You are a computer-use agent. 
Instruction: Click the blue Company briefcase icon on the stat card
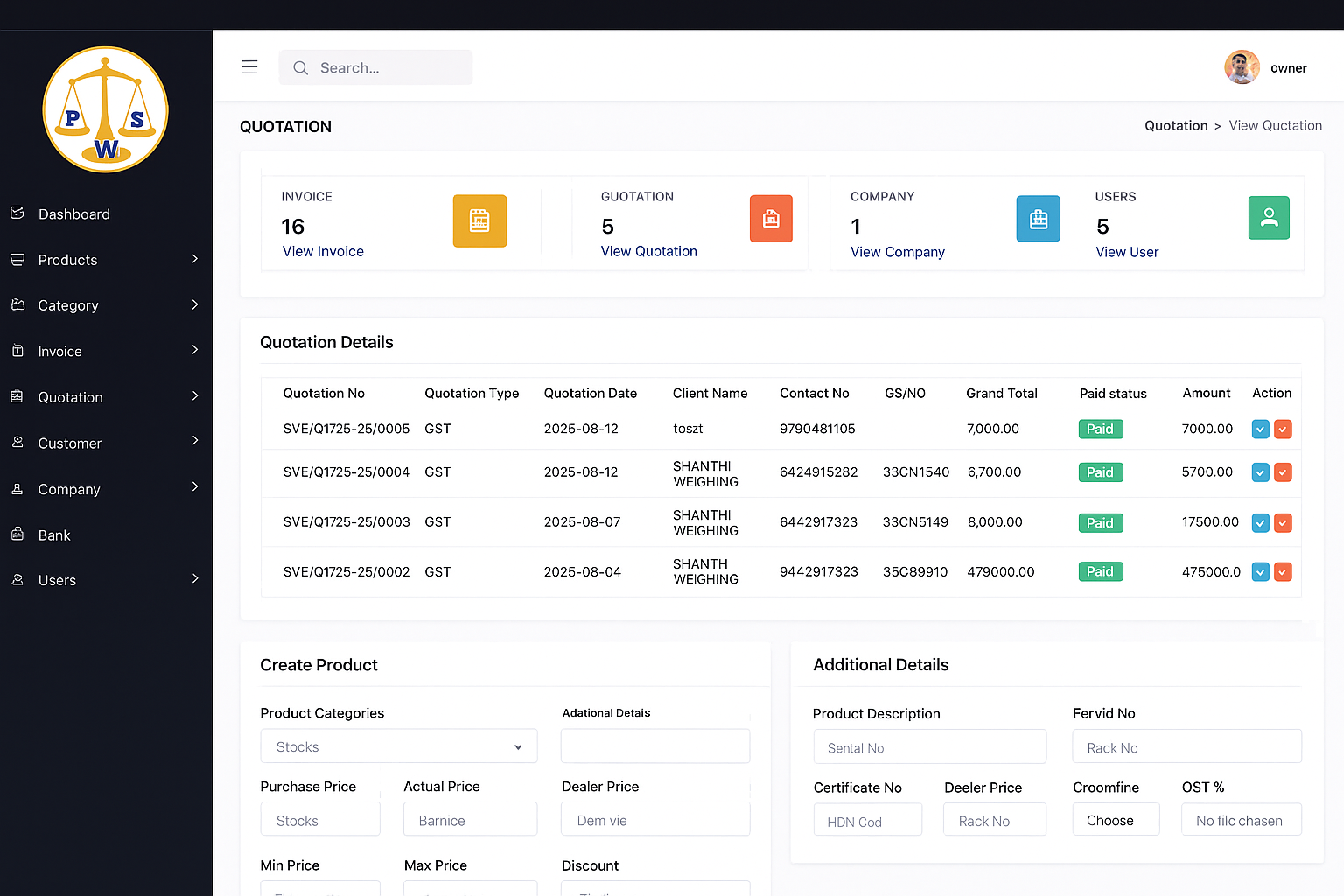coord(1038,219)
